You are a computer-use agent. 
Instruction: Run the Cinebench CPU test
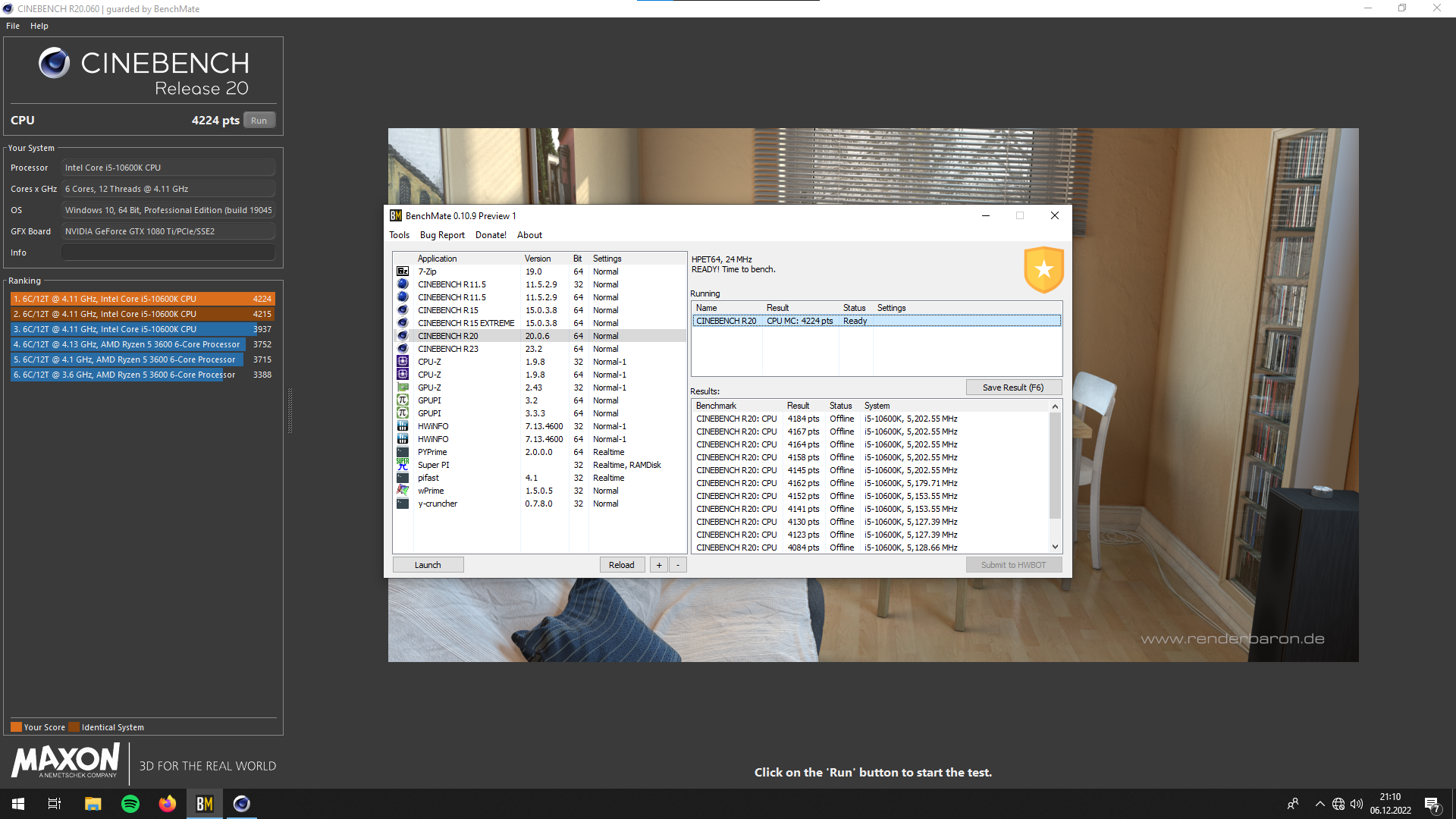(x=259, y=121)
